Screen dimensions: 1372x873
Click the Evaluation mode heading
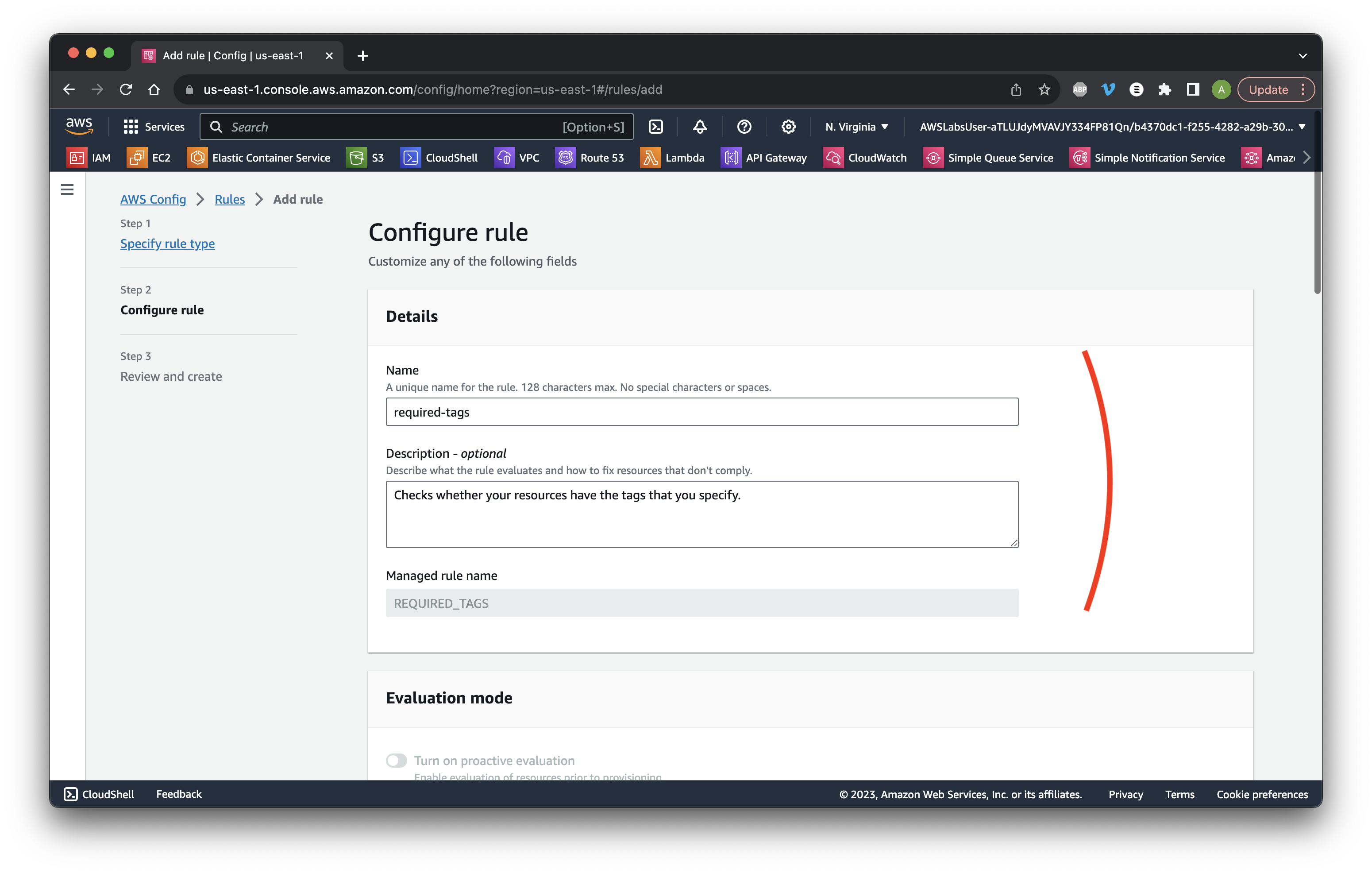pos(449,698)
